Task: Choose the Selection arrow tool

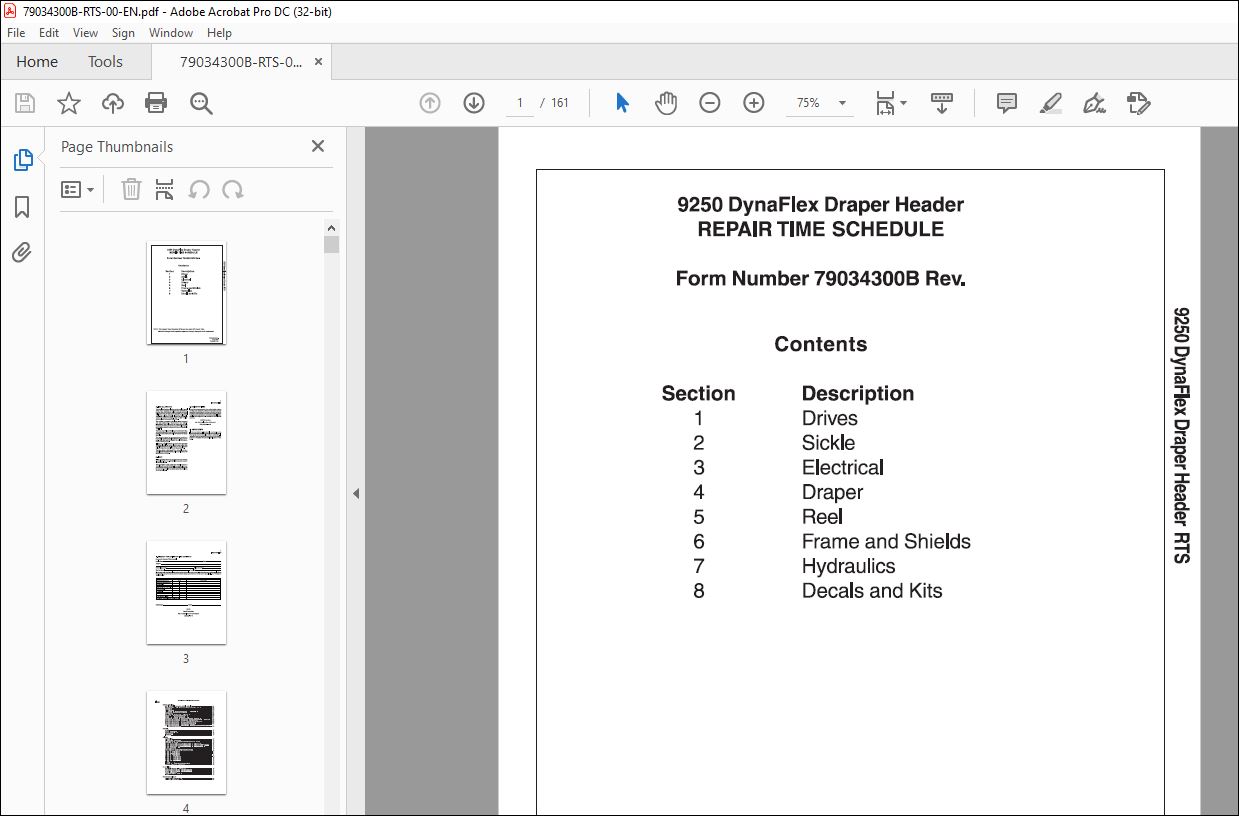Action: (x=622, y=103)
